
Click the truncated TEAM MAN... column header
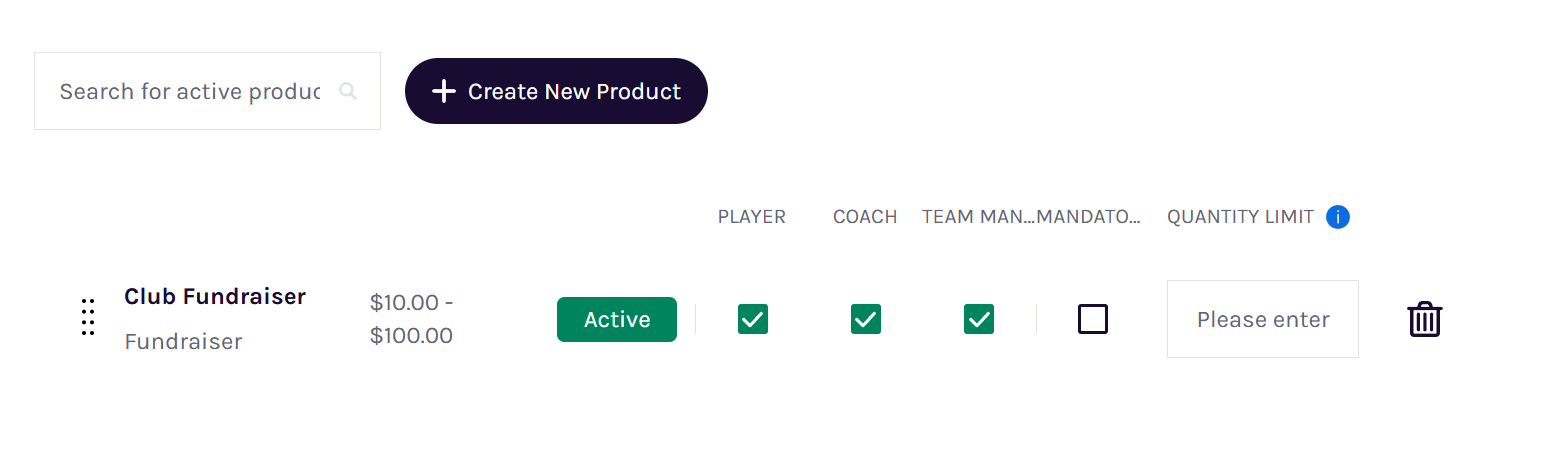979,217
